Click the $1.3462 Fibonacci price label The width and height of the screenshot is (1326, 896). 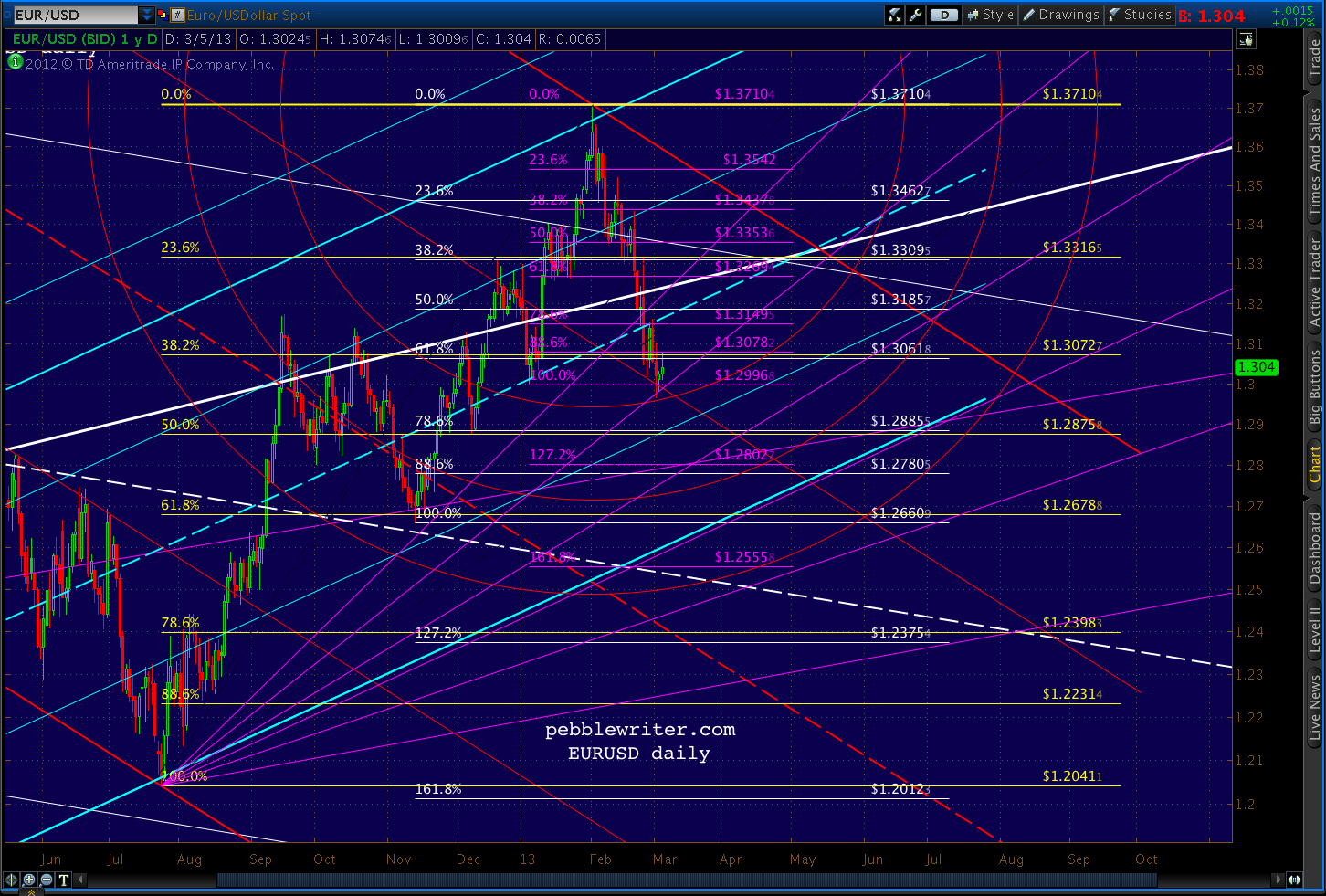[900, 191]
